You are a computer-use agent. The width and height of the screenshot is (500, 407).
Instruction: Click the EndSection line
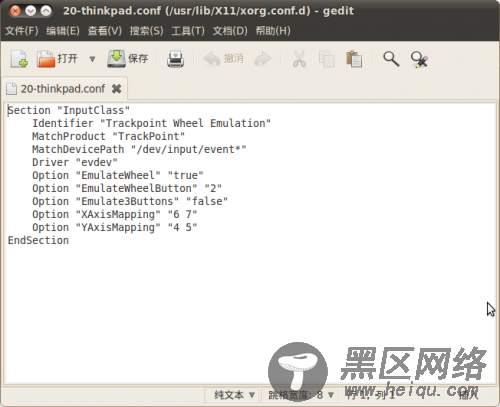[38, 240]
